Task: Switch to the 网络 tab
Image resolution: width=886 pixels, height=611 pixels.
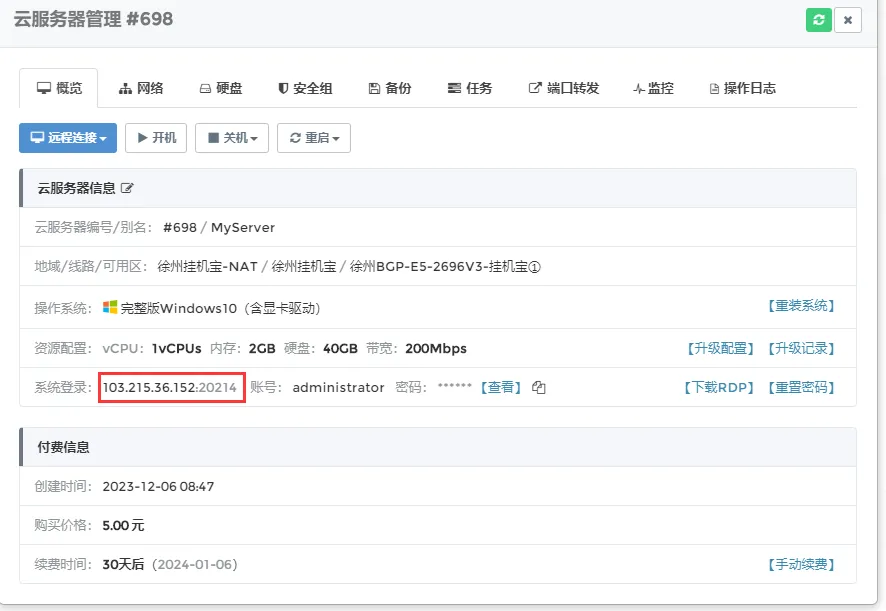Action: pos(141,88)
